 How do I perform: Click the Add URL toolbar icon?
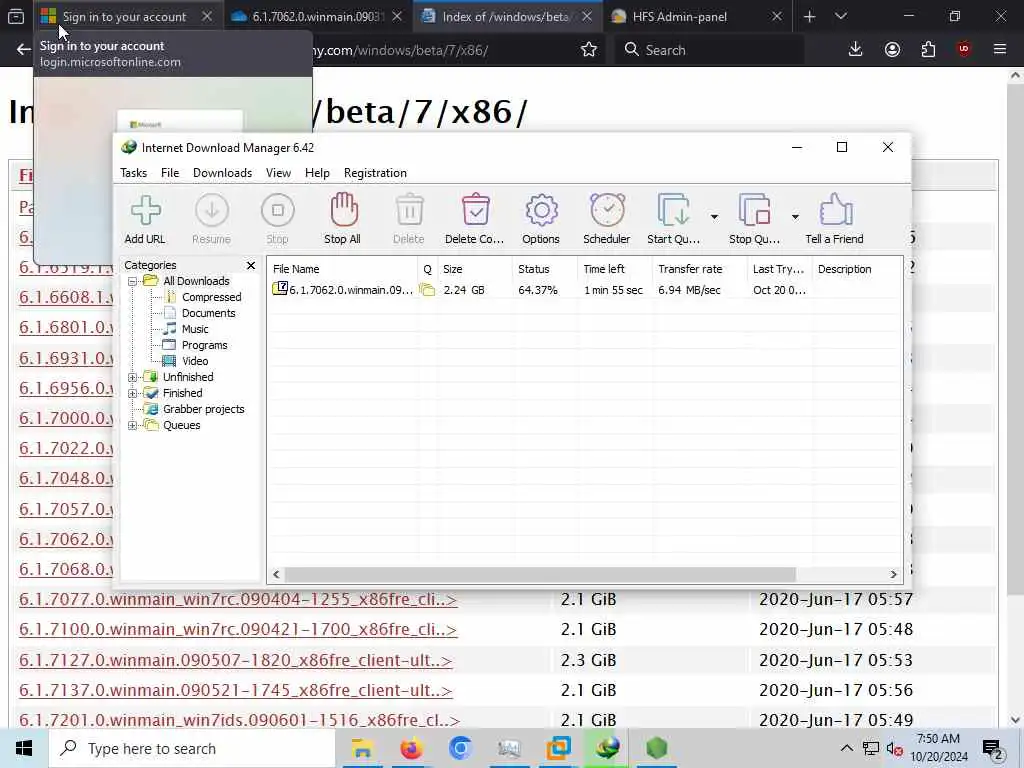pos(145,219)
